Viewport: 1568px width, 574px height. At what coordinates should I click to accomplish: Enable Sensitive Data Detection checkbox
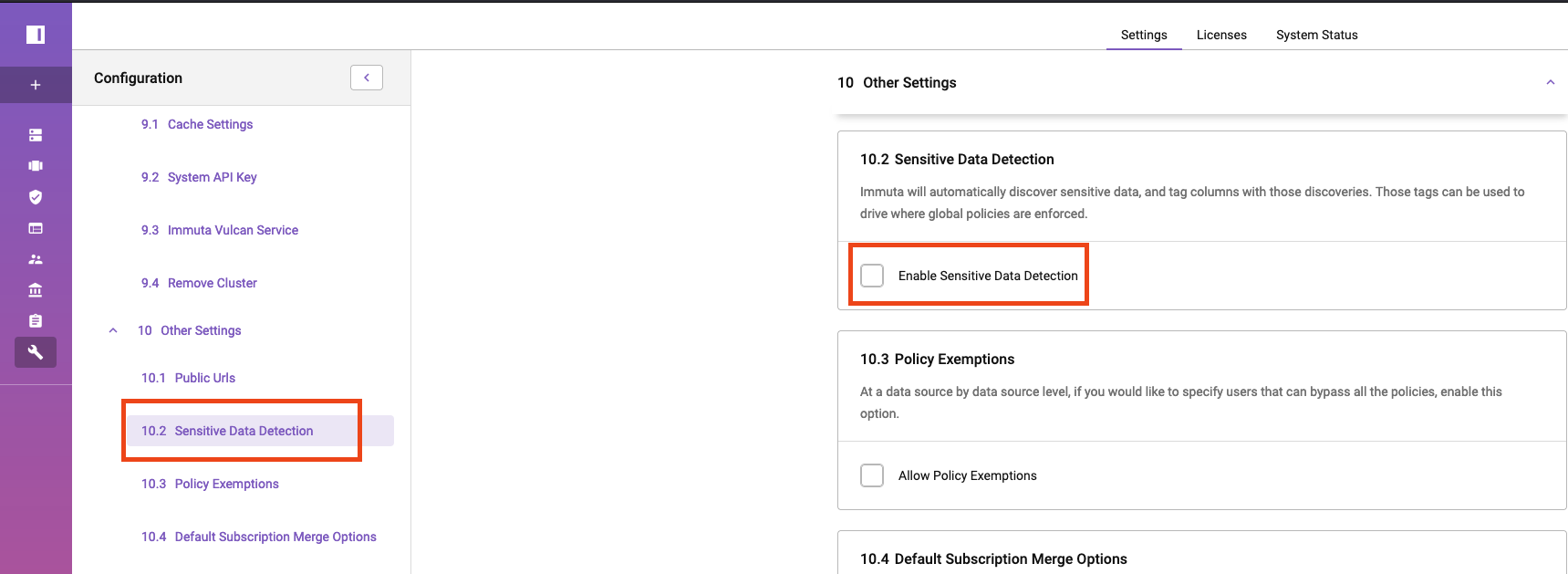point(872,276)
